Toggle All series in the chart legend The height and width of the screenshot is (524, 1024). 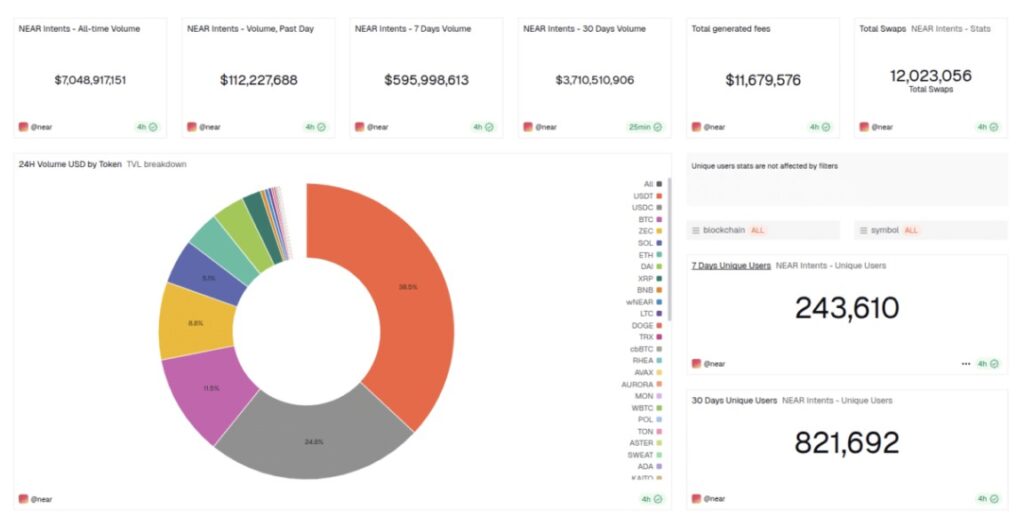pyautogui.click(x=653, y=184)
